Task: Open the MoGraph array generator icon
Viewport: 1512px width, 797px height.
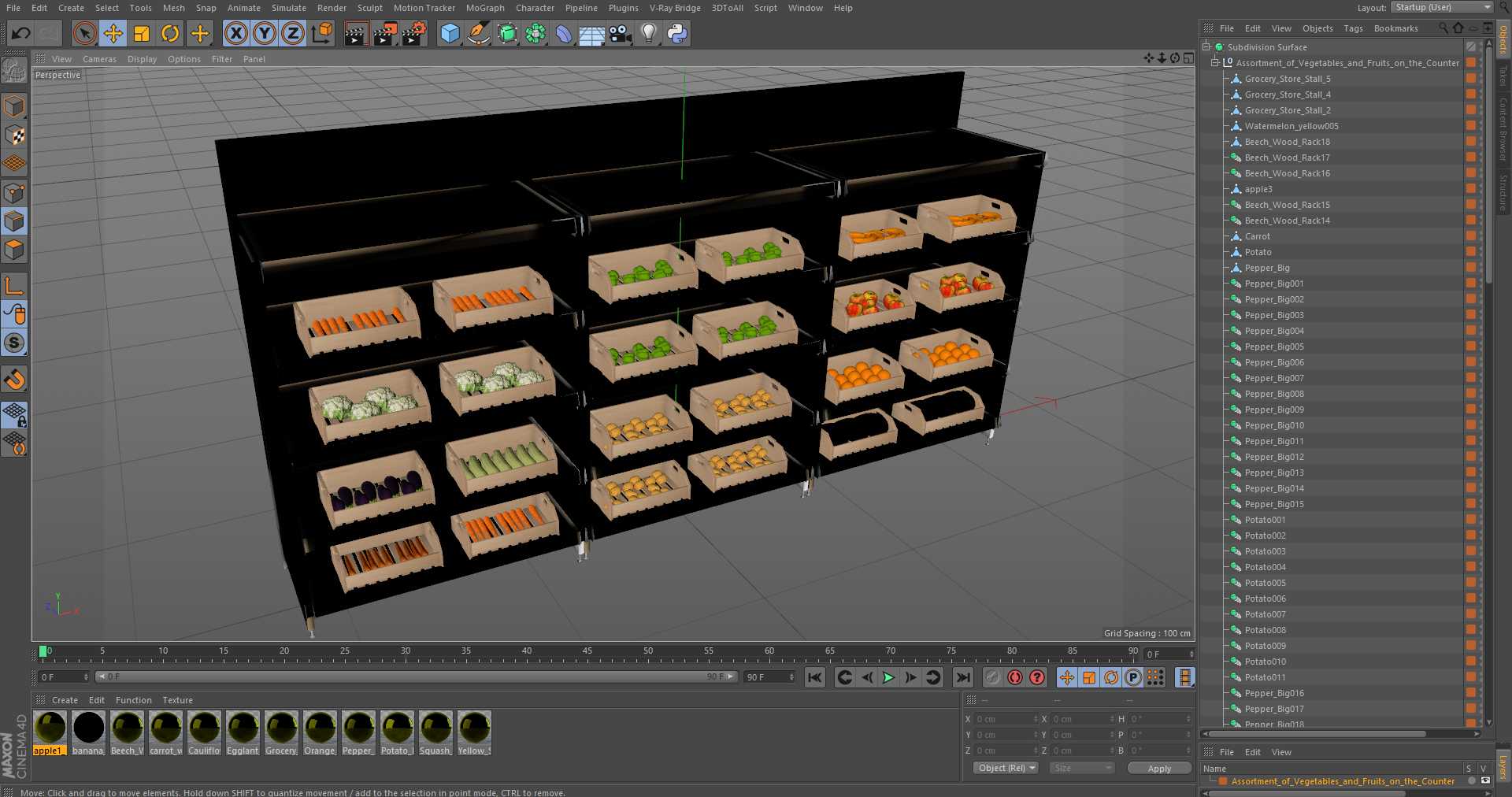Action: [x=535, y=33]
